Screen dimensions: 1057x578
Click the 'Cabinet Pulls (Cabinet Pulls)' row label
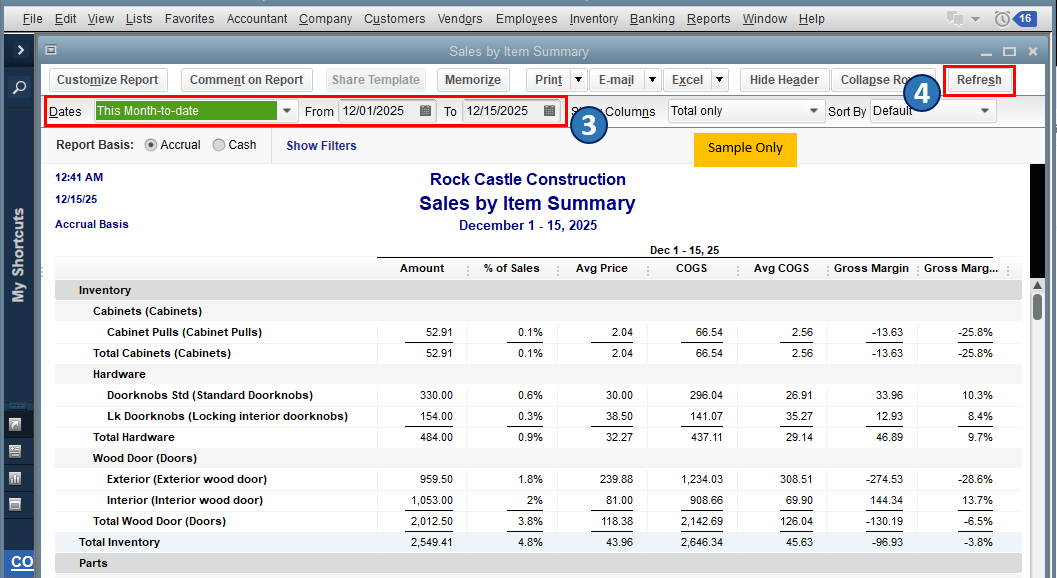(184, 333)
